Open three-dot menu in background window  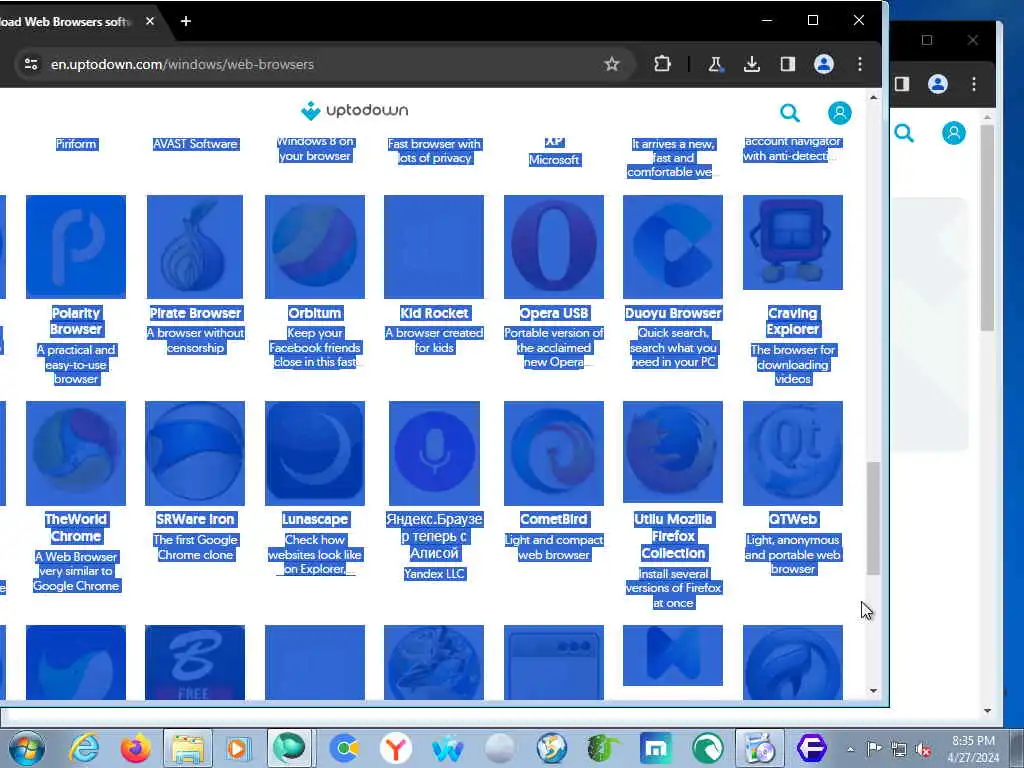[974, 84]
